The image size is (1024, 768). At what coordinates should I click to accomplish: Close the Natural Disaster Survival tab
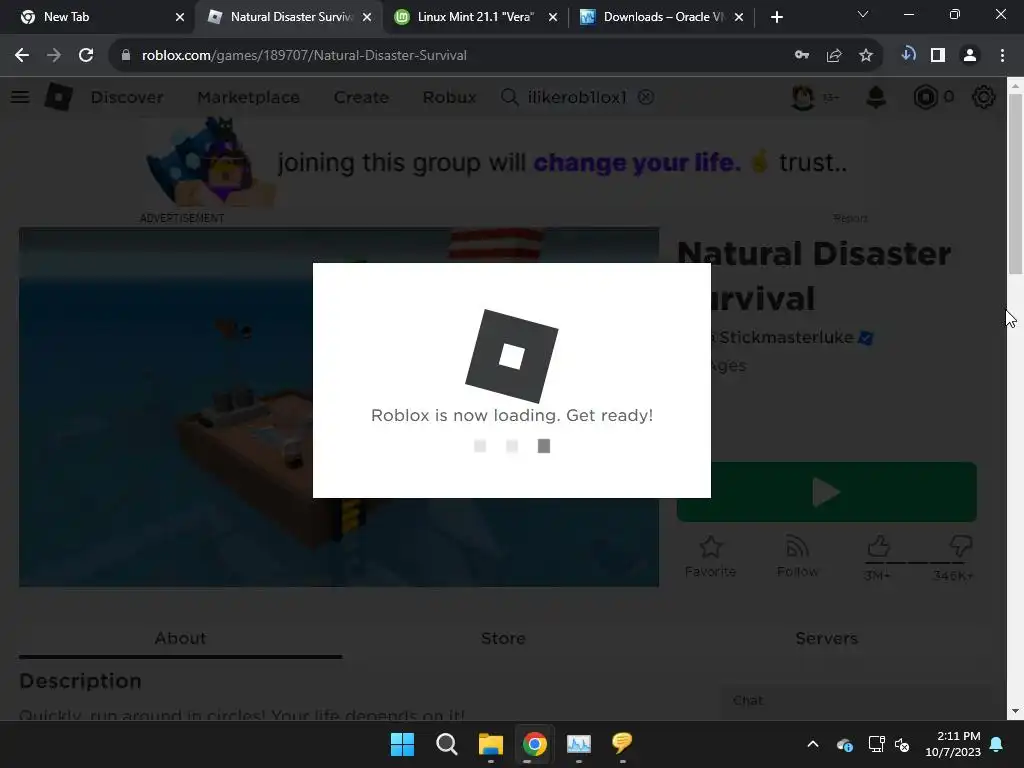[367, 18]
